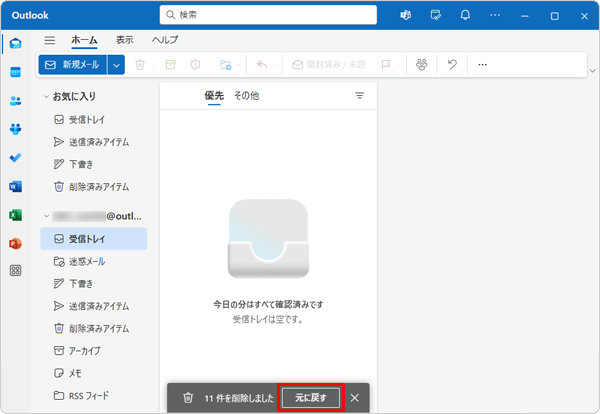Launch Excel from the left rail

[x=15, y=215]
